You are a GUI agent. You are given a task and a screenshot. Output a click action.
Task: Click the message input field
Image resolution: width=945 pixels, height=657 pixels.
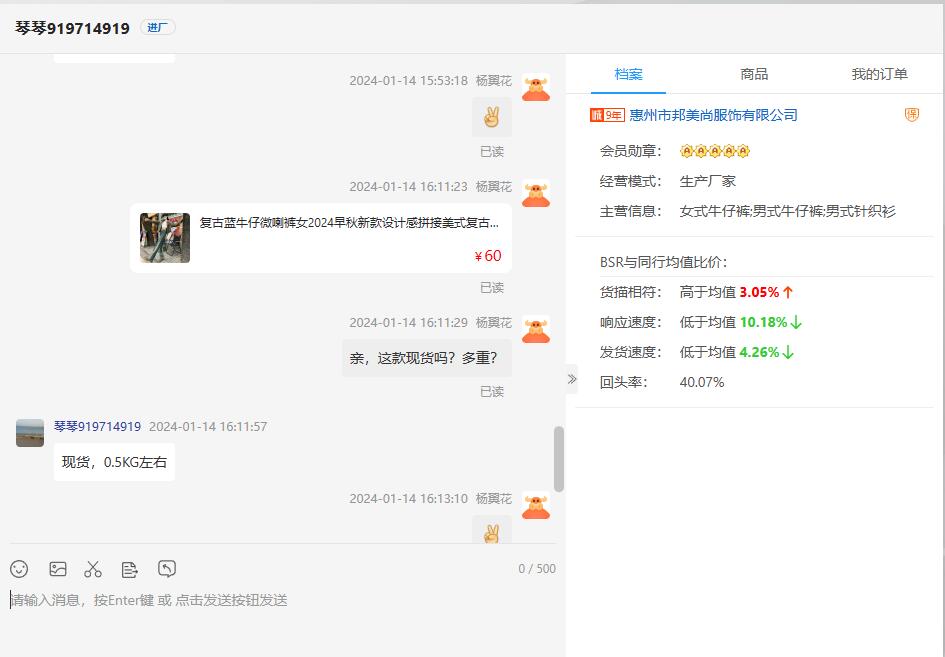[x=282, y=600]
